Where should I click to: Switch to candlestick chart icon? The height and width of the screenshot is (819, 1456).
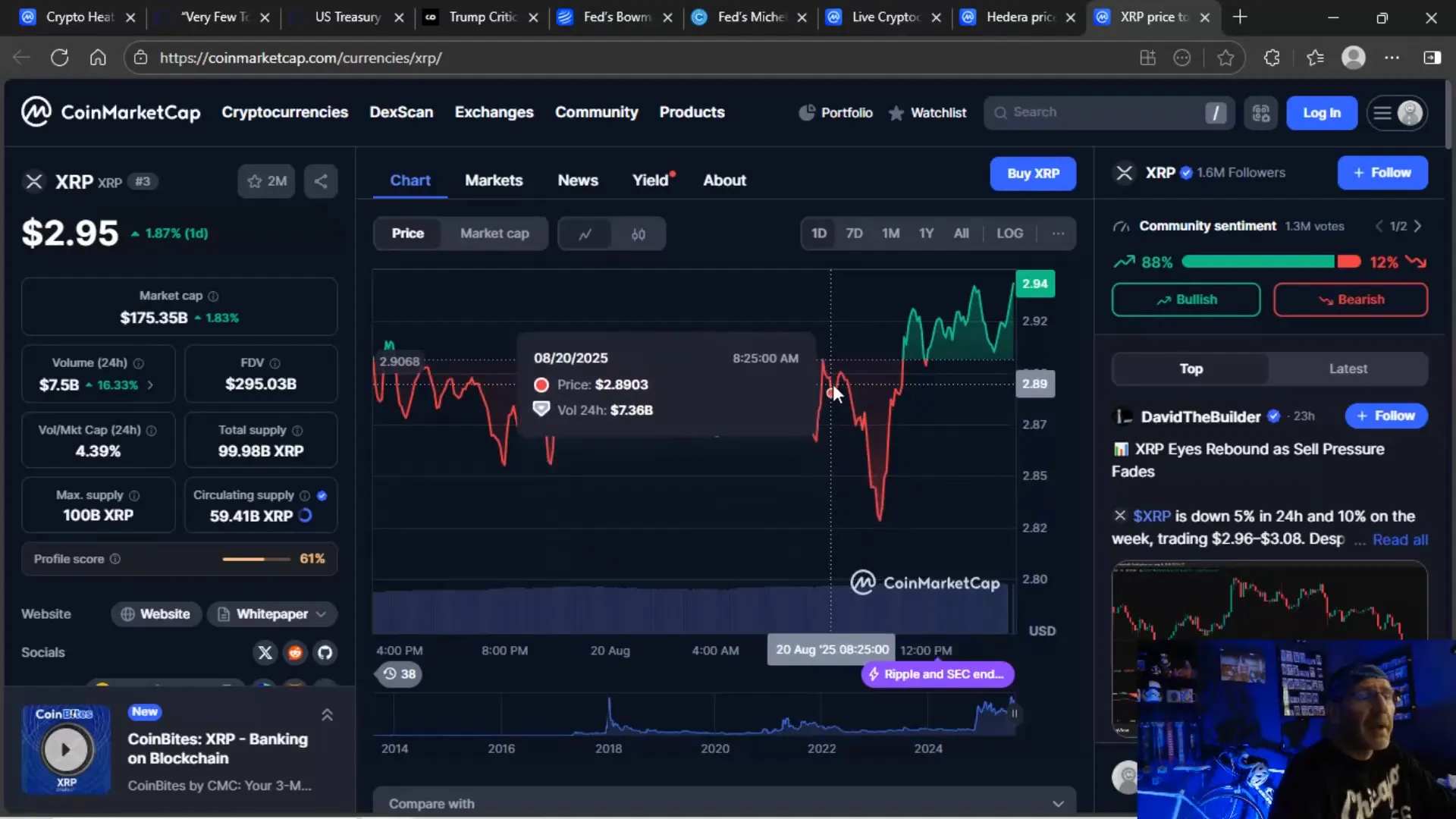point(639,234)
